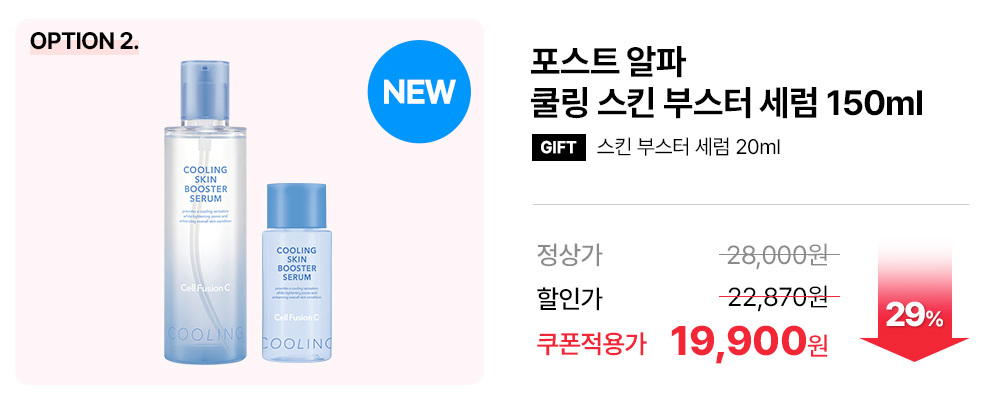
Task: Click the red 29% discount arrow
Action: coord(914,301)
